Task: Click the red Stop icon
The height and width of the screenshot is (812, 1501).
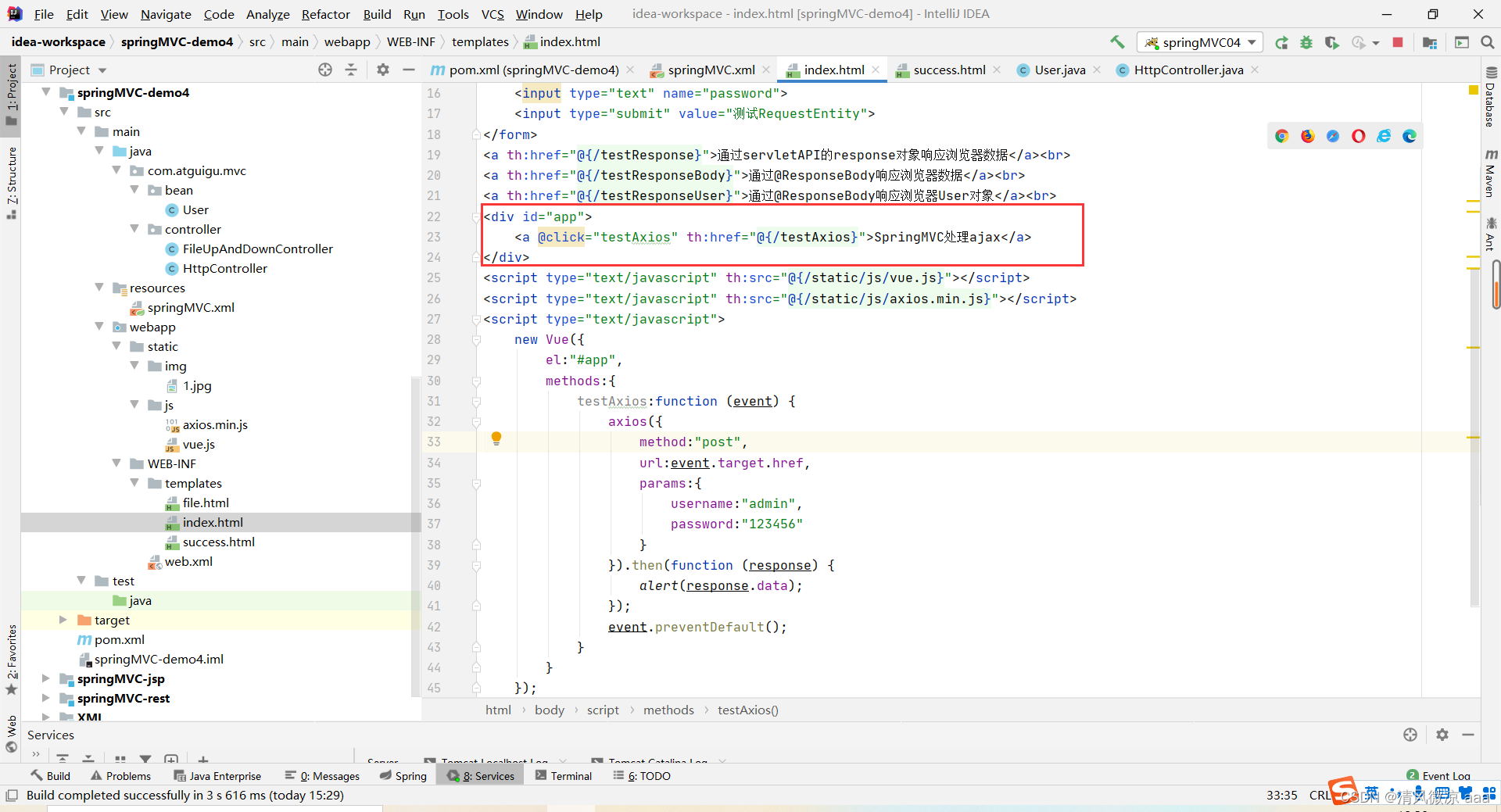Action: tap(1398, 42)
